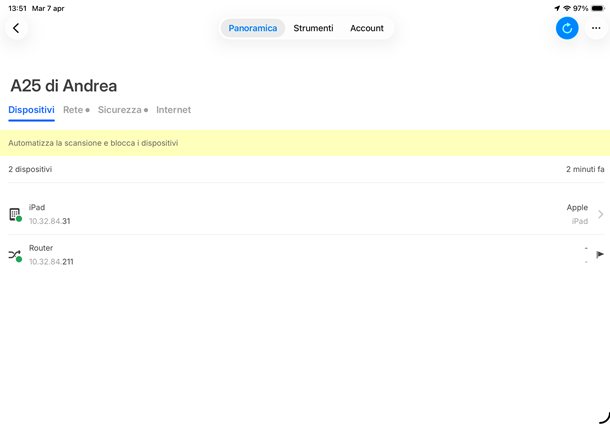Viewport: 610px width, 426px height.
Task: Tap the back arrow button
Action: (x=16, y=28)
